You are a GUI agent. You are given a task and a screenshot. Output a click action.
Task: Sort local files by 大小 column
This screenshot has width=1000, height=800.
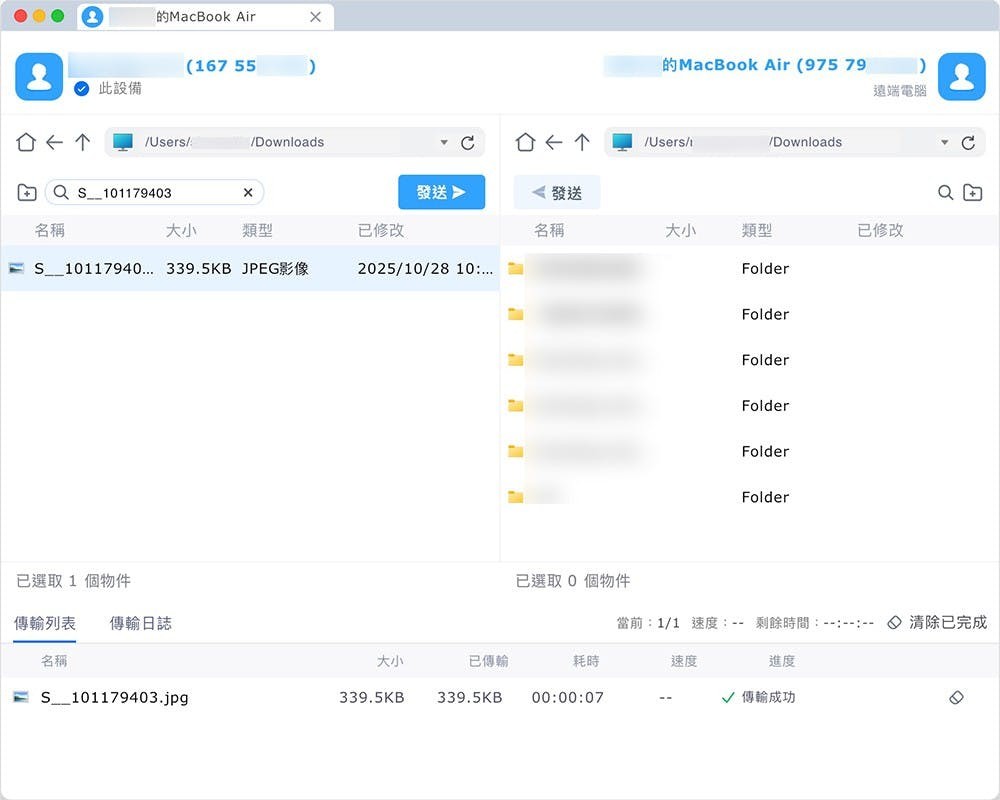click(x=181, y=230)
